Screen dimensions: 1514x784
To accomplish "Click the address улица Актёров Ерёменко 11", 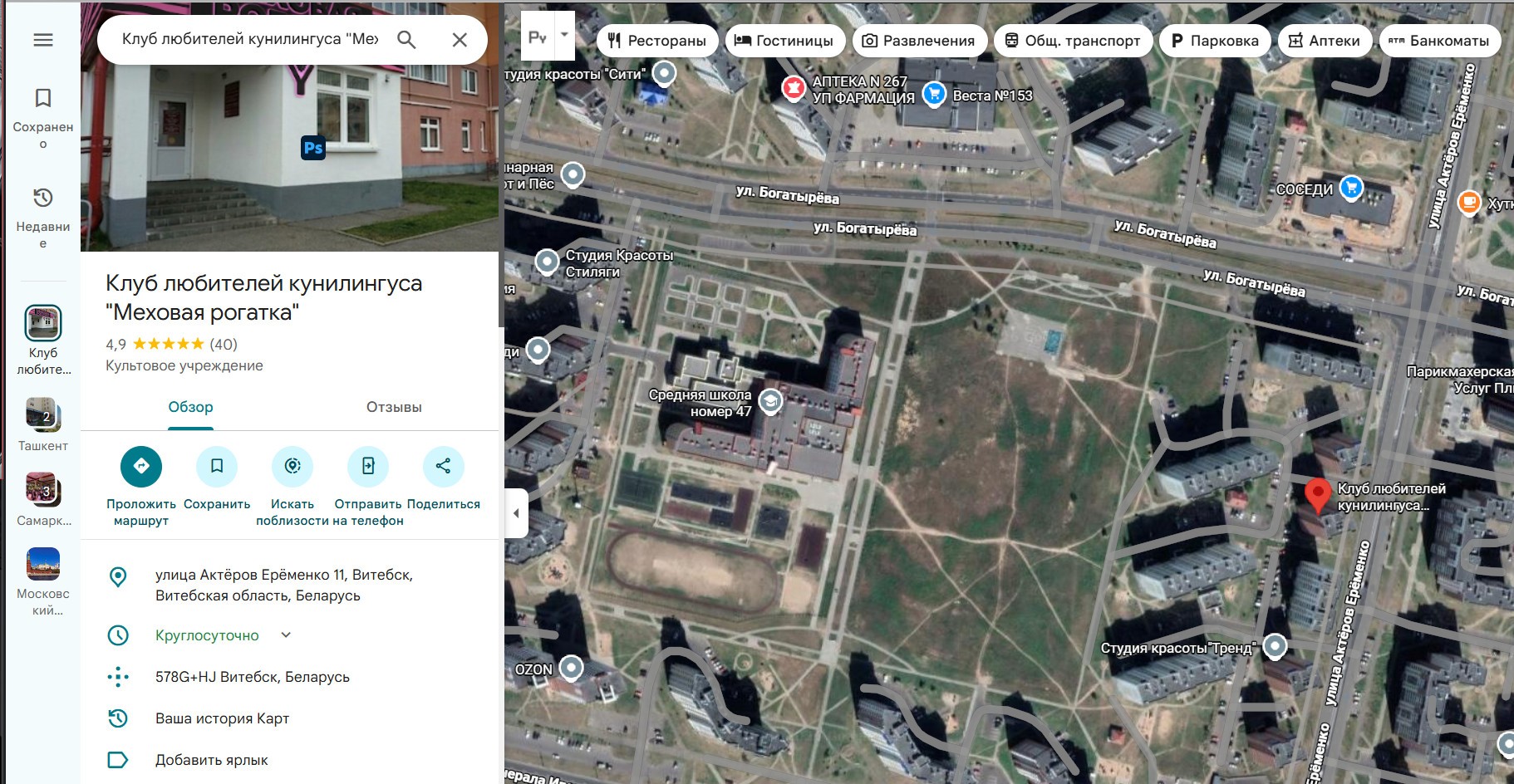I will tap(284, 586).
